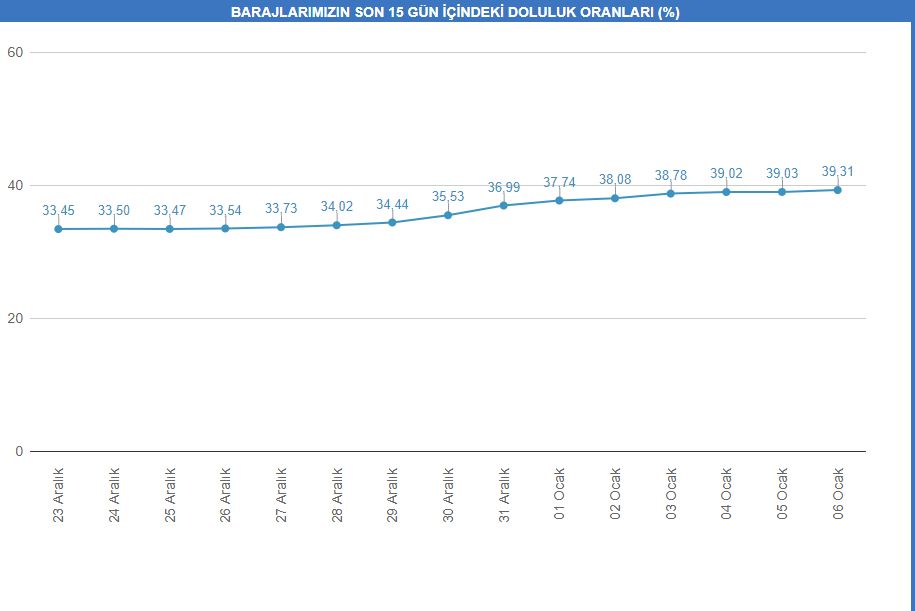The image size is (915, 611).
Task: Click the 36,99 value label
Action: (504, 187)
